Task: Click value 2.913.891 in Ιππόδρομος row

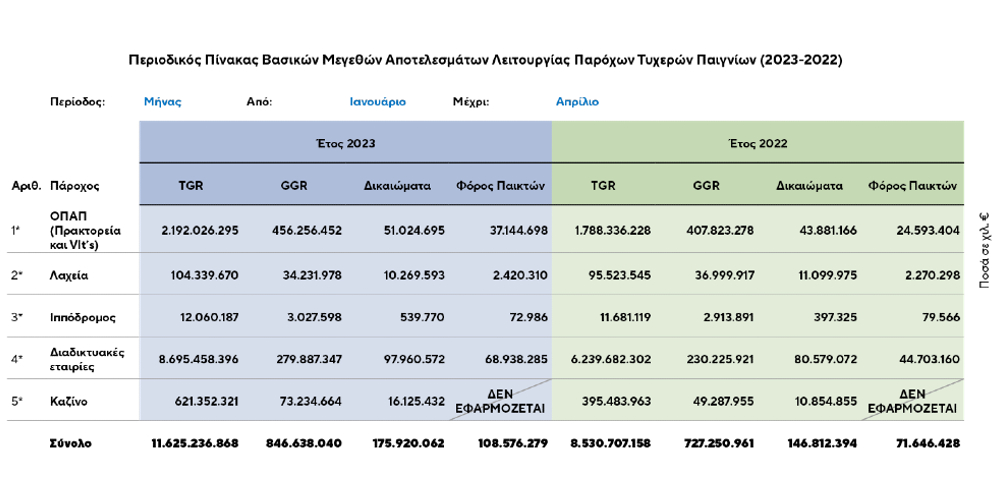Action: coord(729,317)
